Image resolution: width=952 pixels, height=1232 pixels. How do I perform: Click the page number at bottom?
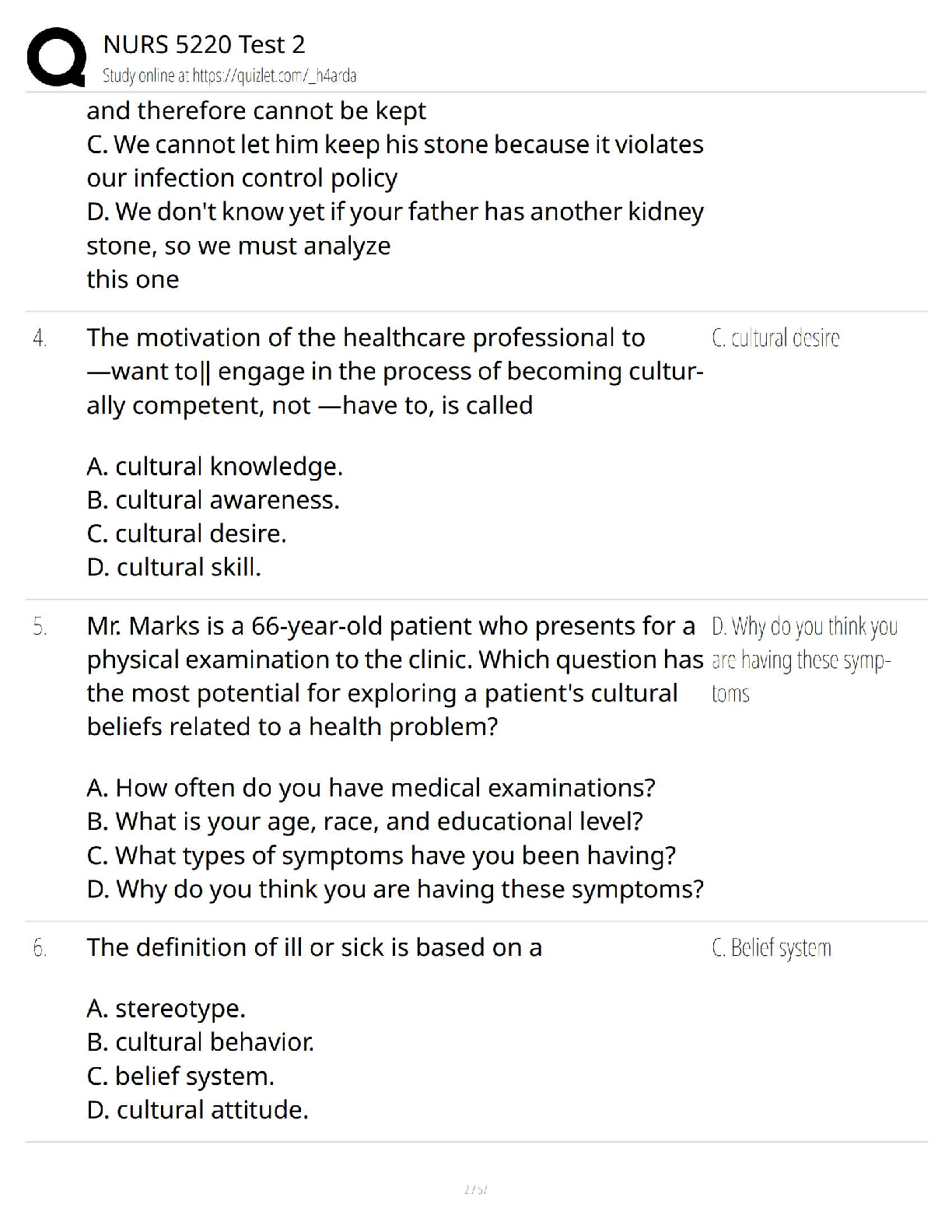point(475,1189)
